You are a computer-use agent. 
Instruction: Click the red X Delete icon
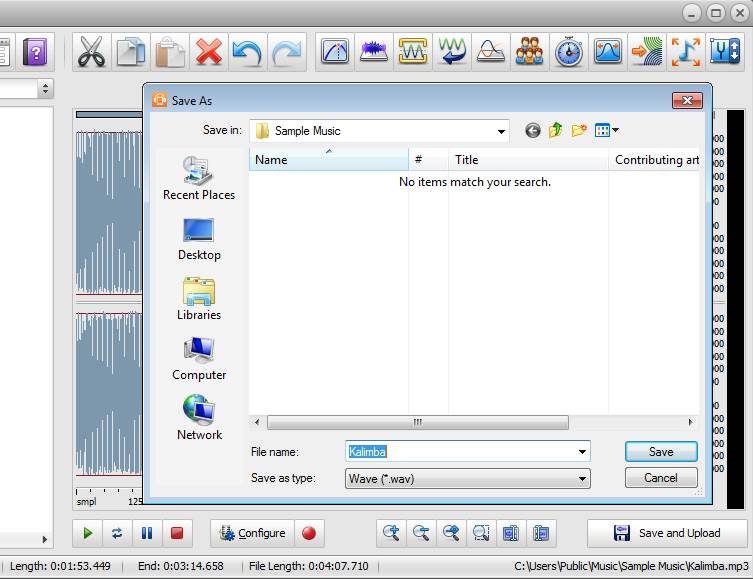[x=209, y=52]
